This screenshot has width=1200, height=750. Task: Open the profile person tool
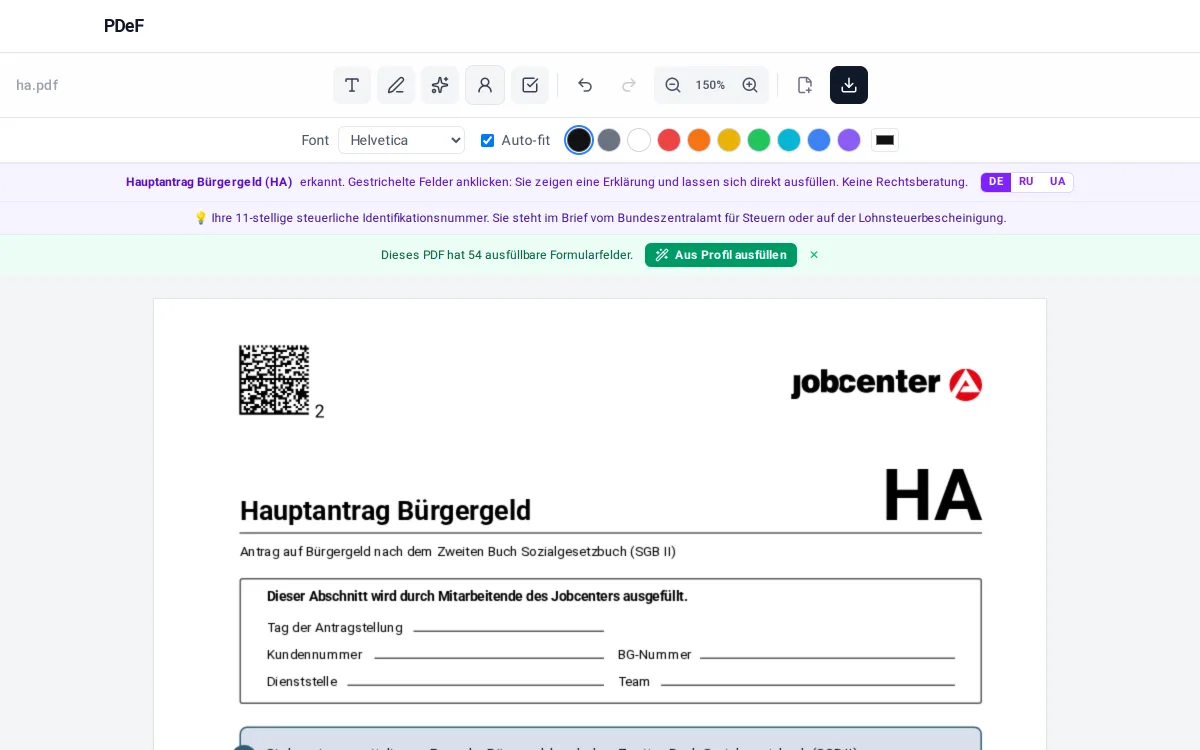[x=485, y=85]
